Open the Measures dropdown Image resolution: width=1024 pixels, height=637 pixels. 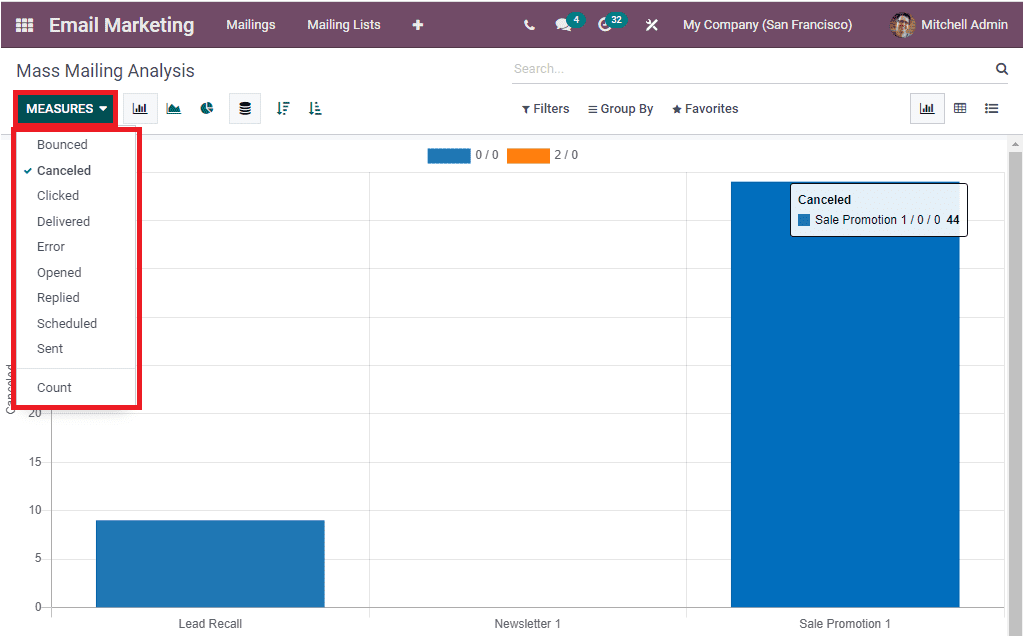(64, 108)
